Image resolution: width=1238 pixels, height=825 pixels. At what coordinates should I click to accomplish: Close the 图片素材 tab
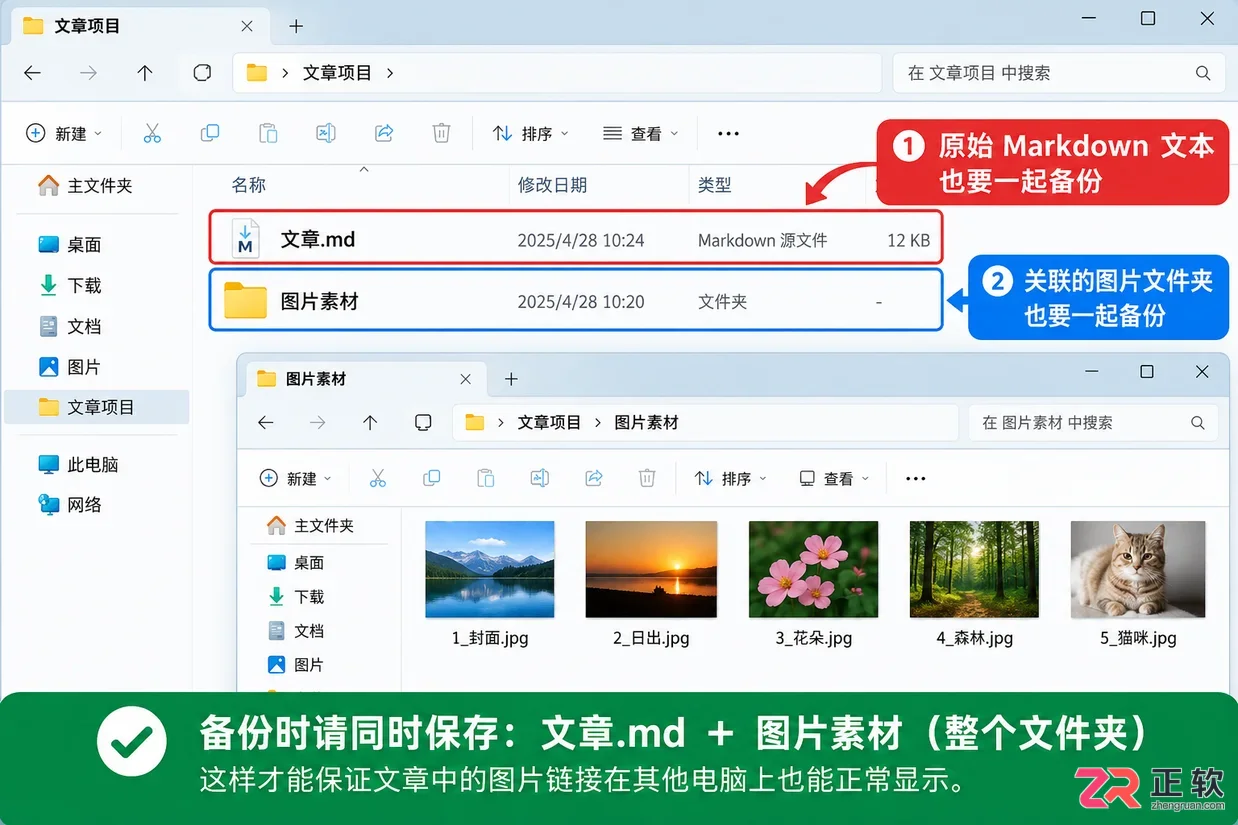pos(466,379)
